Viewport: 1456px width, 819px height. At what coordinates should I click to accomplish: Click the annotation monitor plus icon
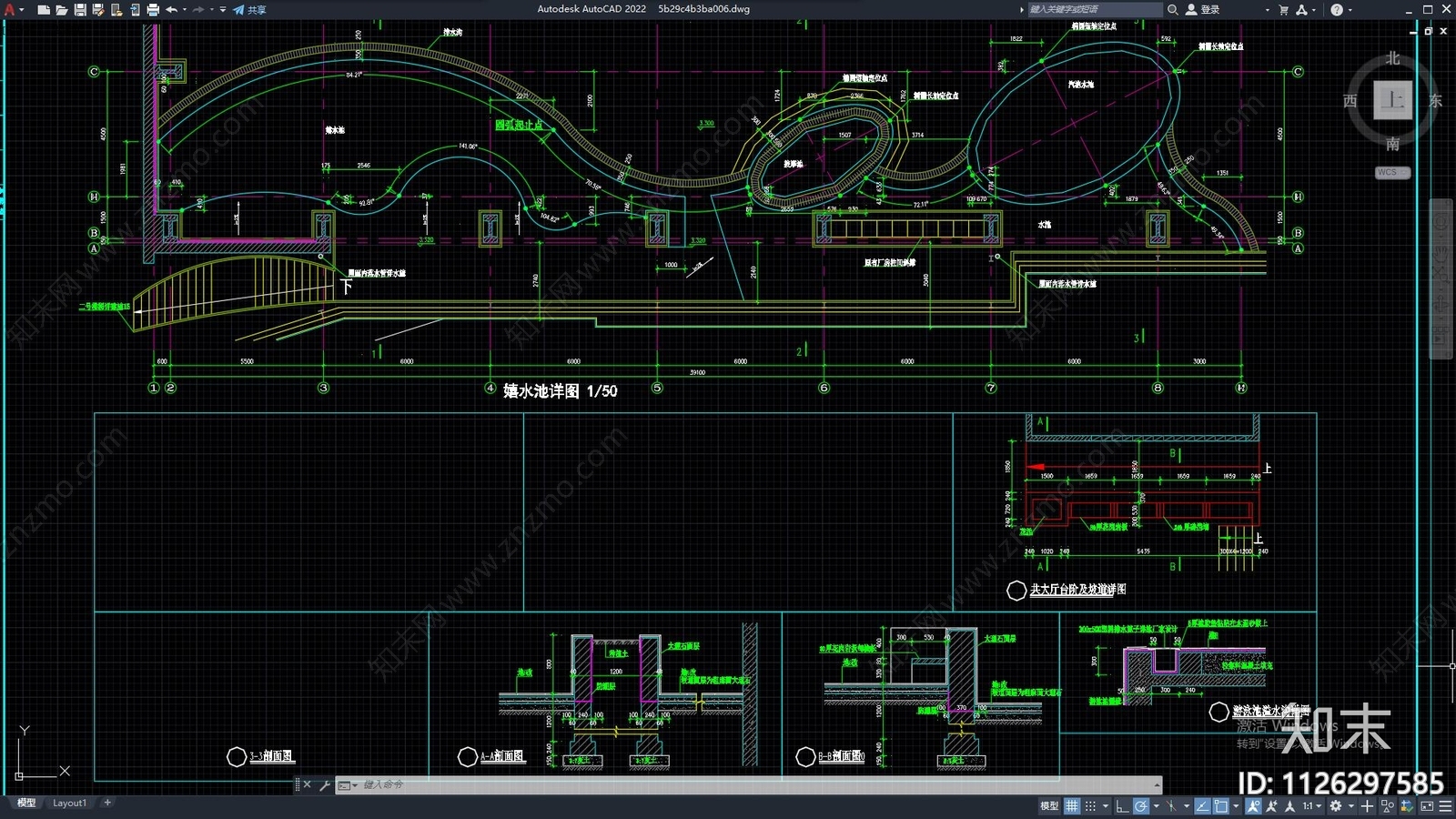click(1367, 805)
